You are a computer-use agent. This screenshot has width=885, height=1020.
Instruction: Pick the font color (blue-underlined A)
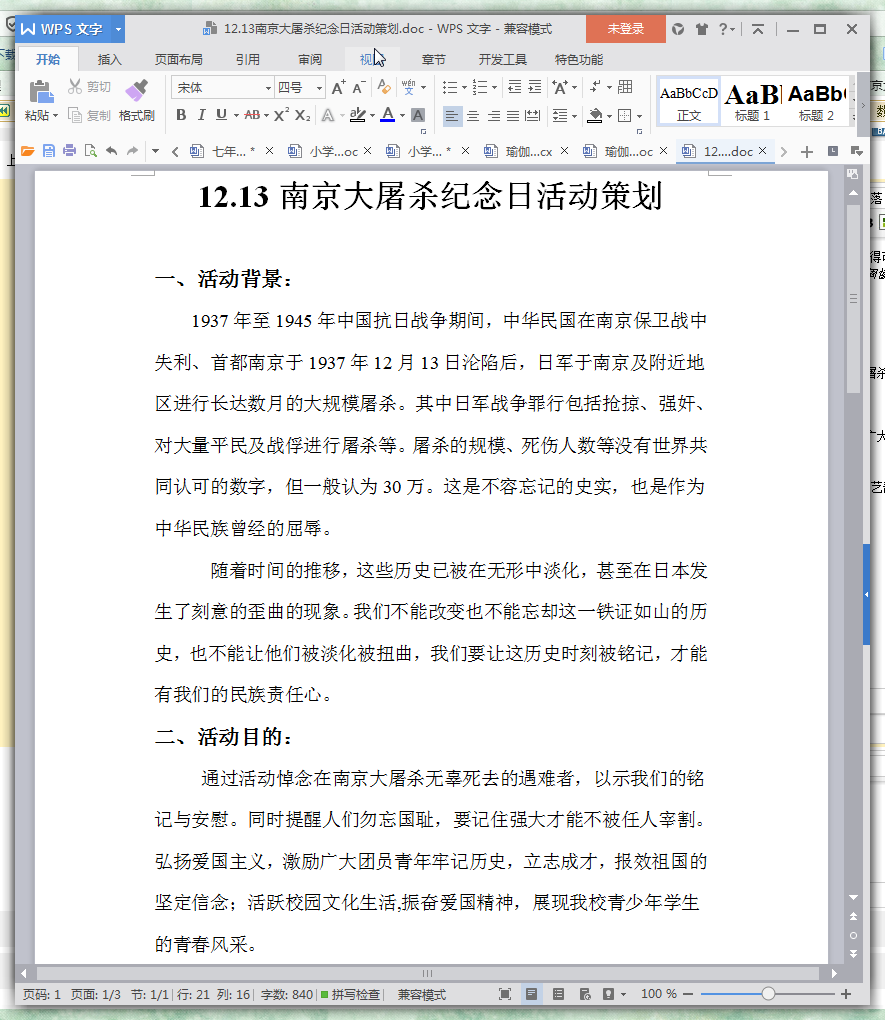(388, 115)
